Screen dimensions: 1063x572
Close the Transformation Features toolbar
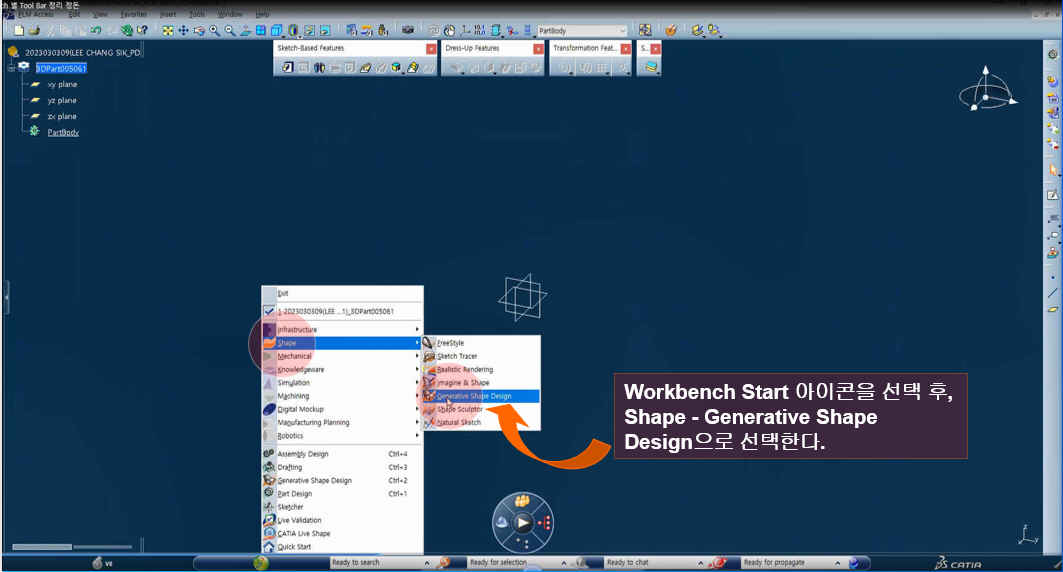(x=626, y=49)
